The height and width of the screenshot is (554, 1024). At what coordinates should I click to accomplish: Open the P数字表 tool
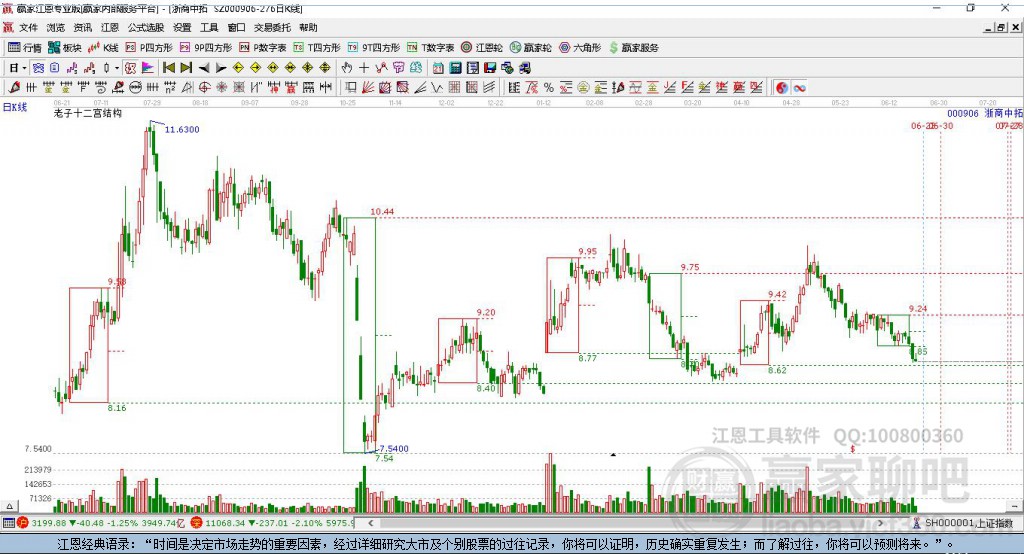click(263, 48)
